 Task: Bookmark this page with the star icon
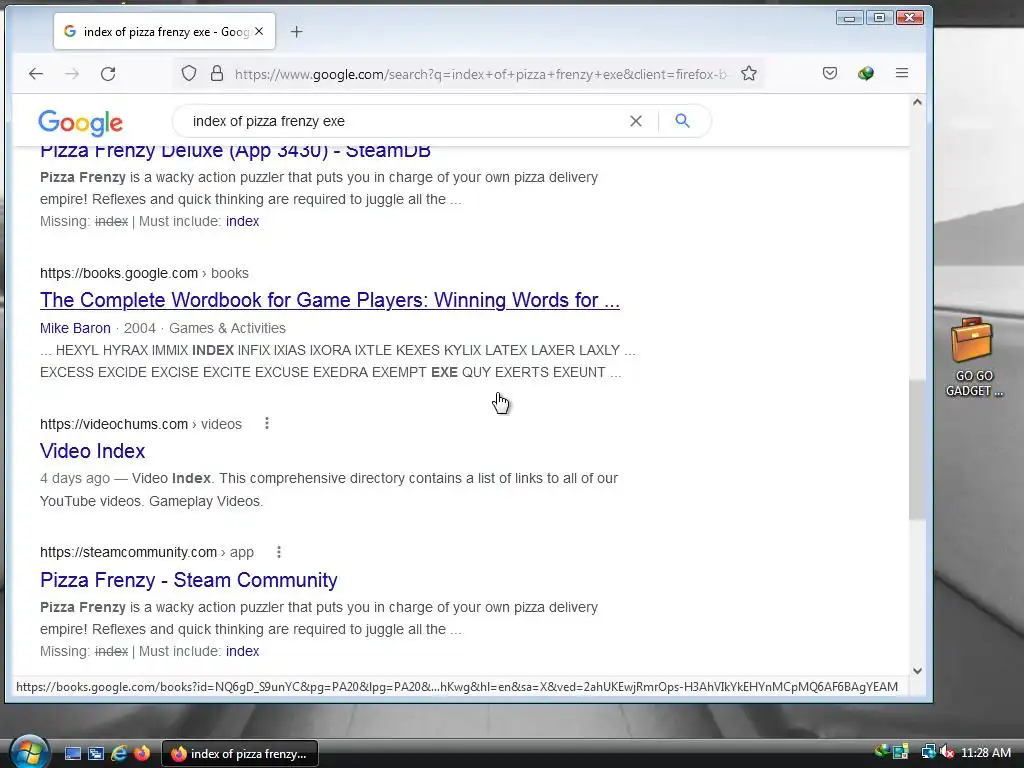(x=749, y=73)
